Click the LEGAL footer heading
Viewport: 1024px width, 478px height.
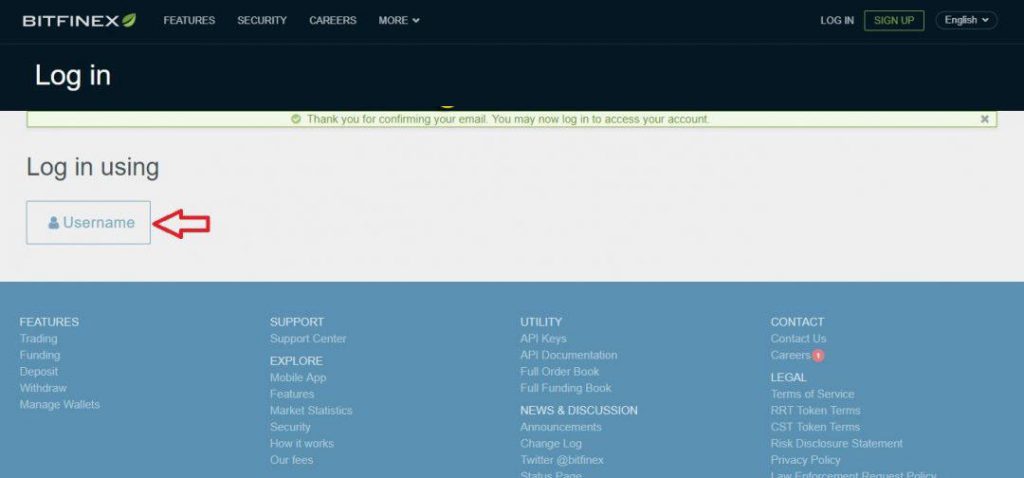pyautogui.click(x=788, y=377)
